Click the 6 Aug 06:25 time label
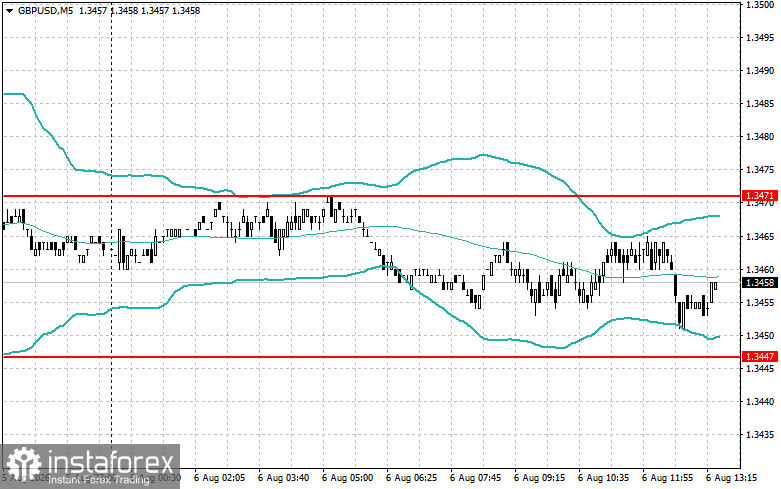The image size is (781, 489). pyautogui.click(x=411, y=478)
